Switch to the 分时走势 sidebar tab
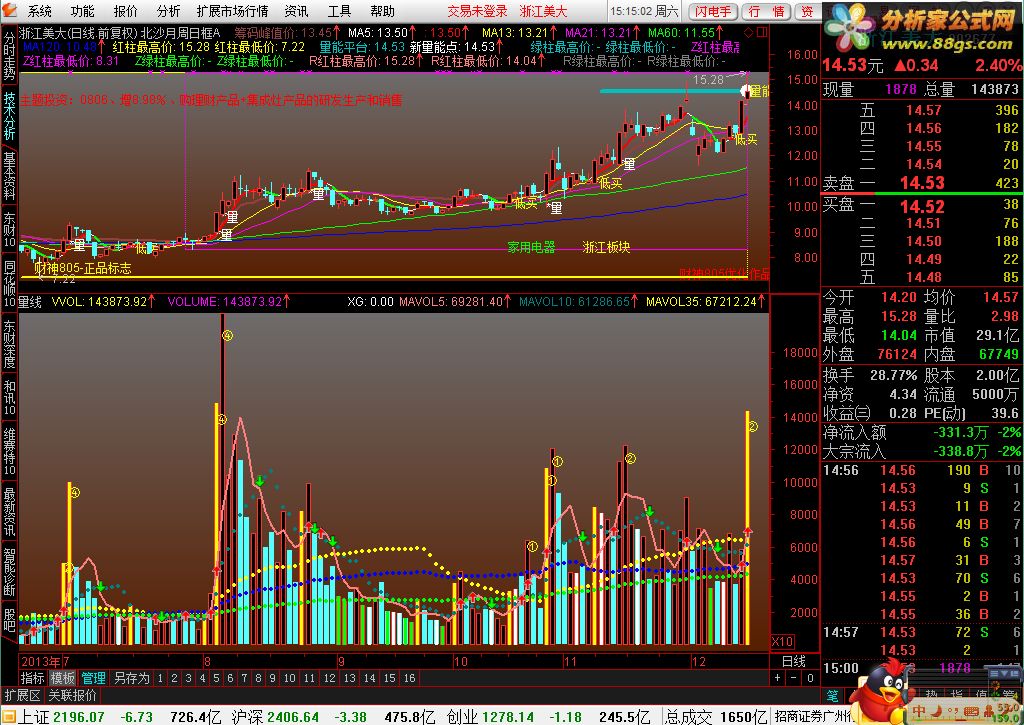This screenshot has height=725, width=1024. (x=9, y=55)
